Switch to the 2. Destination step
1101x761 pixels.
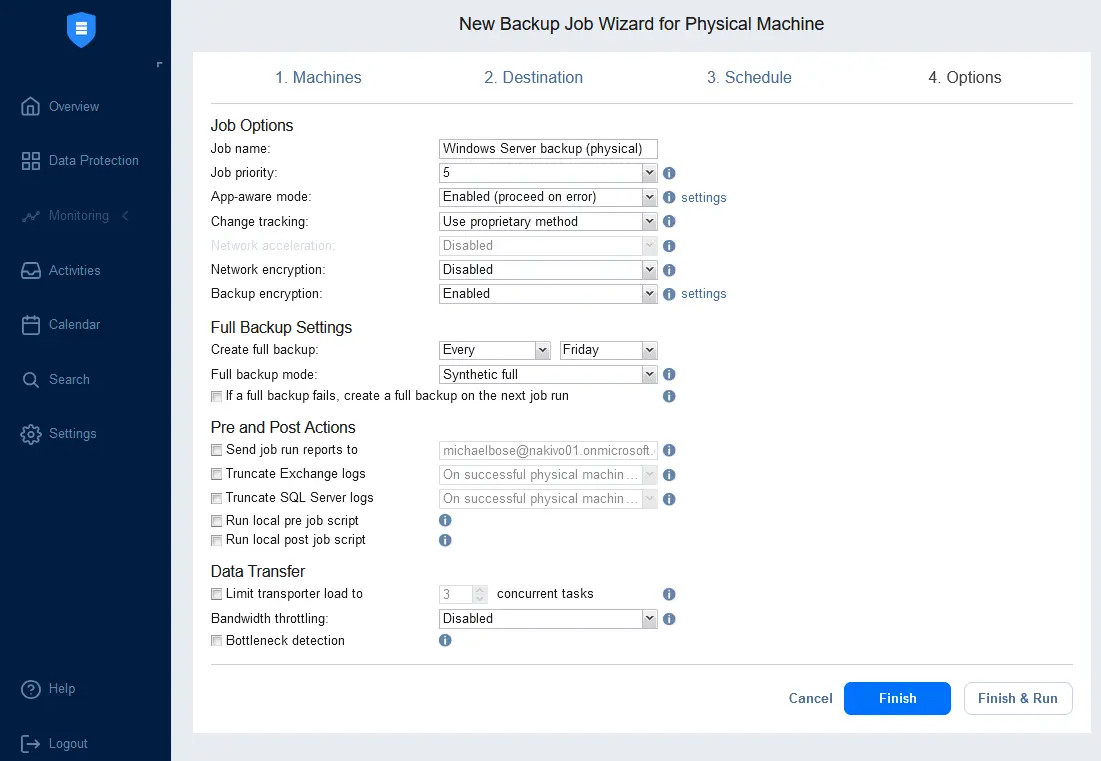[x=533, y=78]
